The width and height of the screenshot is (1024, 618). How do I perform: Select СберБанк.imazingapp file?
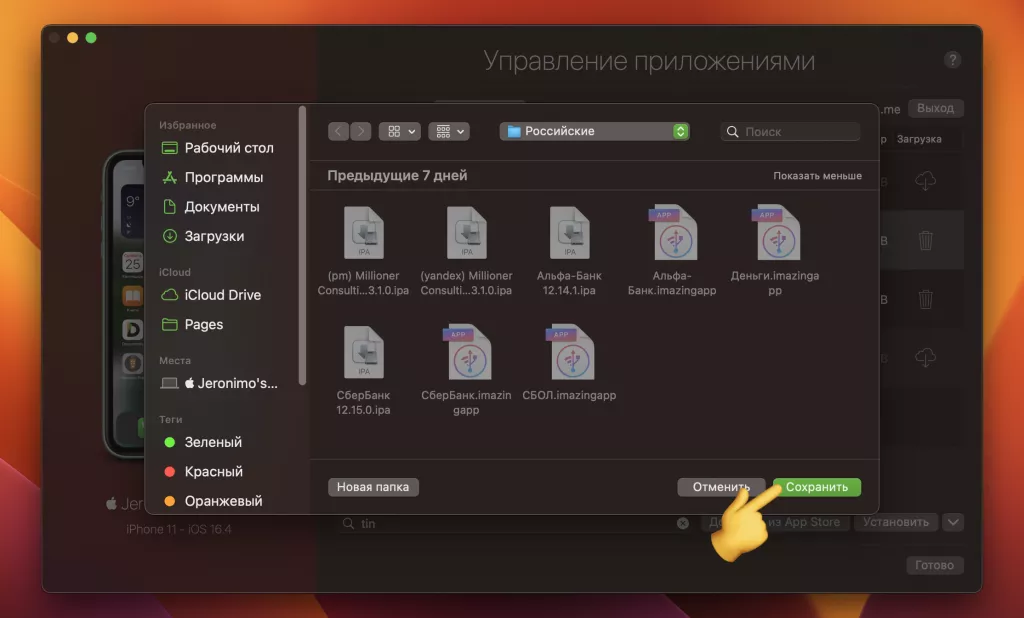click(x=466, y=371)
